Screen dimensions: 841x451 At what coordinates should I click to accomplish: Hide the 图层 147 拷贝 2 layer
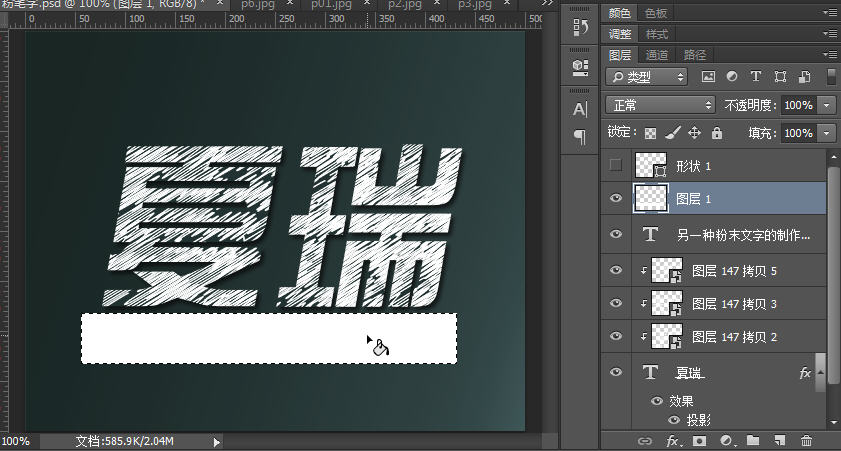(616, 336)
